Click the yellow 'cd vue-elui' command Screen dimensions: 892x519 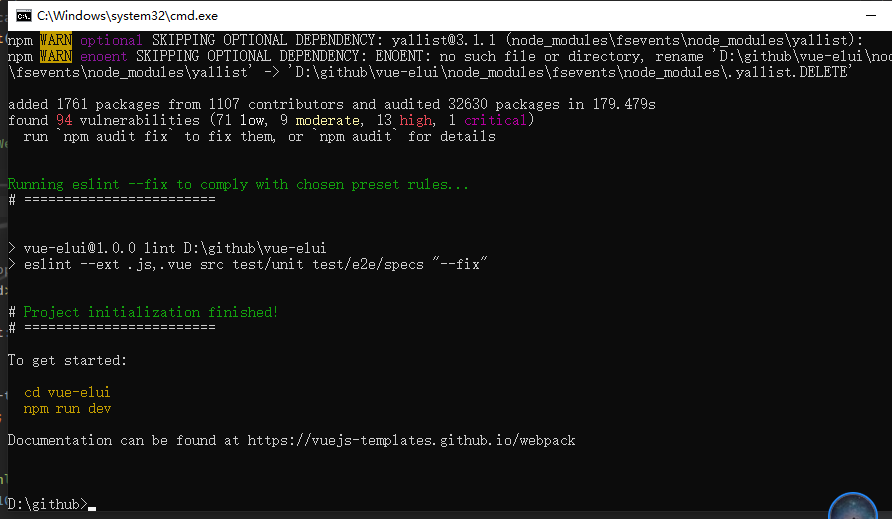point(67,392)
